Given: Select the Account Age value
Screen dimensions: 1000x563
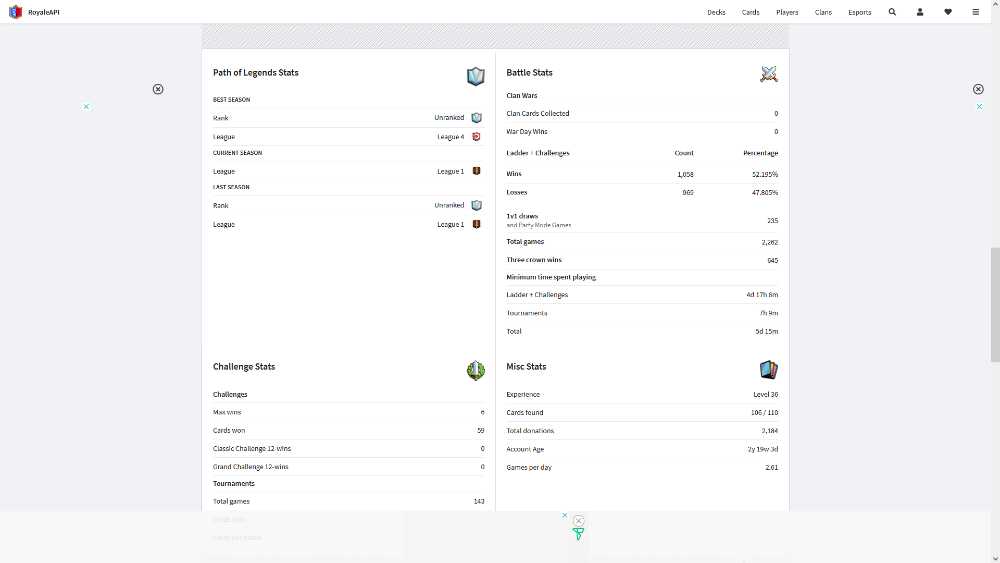Looking at the screenshot, I should click(763, 449).
